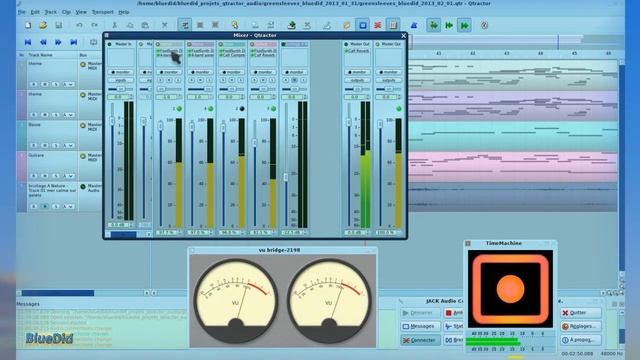Toggle the follow playhead toolbar icon
This screenshot has height=360, width=640.
click(x=433, y=25)
